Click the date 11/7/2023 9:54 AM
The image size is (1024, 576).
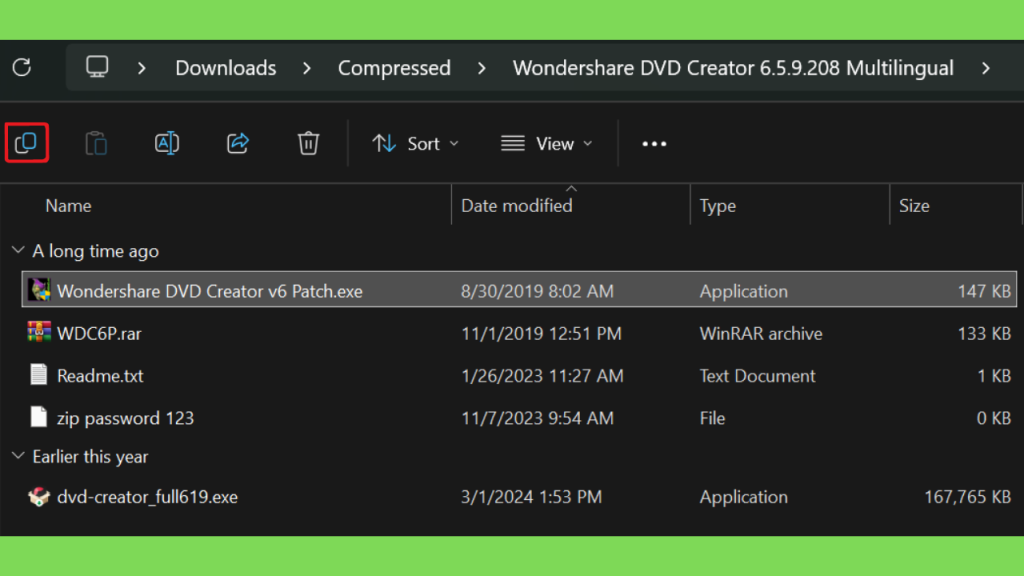(x=537, y=418)
